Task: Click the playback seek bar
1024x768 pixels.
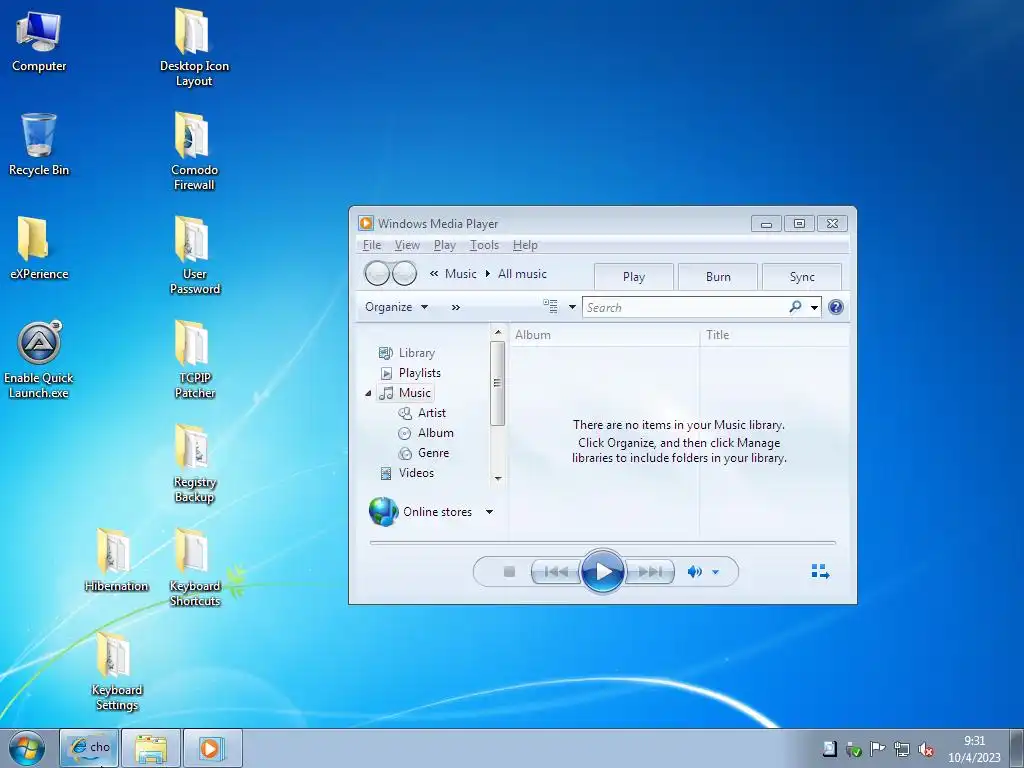Action: 602,543
